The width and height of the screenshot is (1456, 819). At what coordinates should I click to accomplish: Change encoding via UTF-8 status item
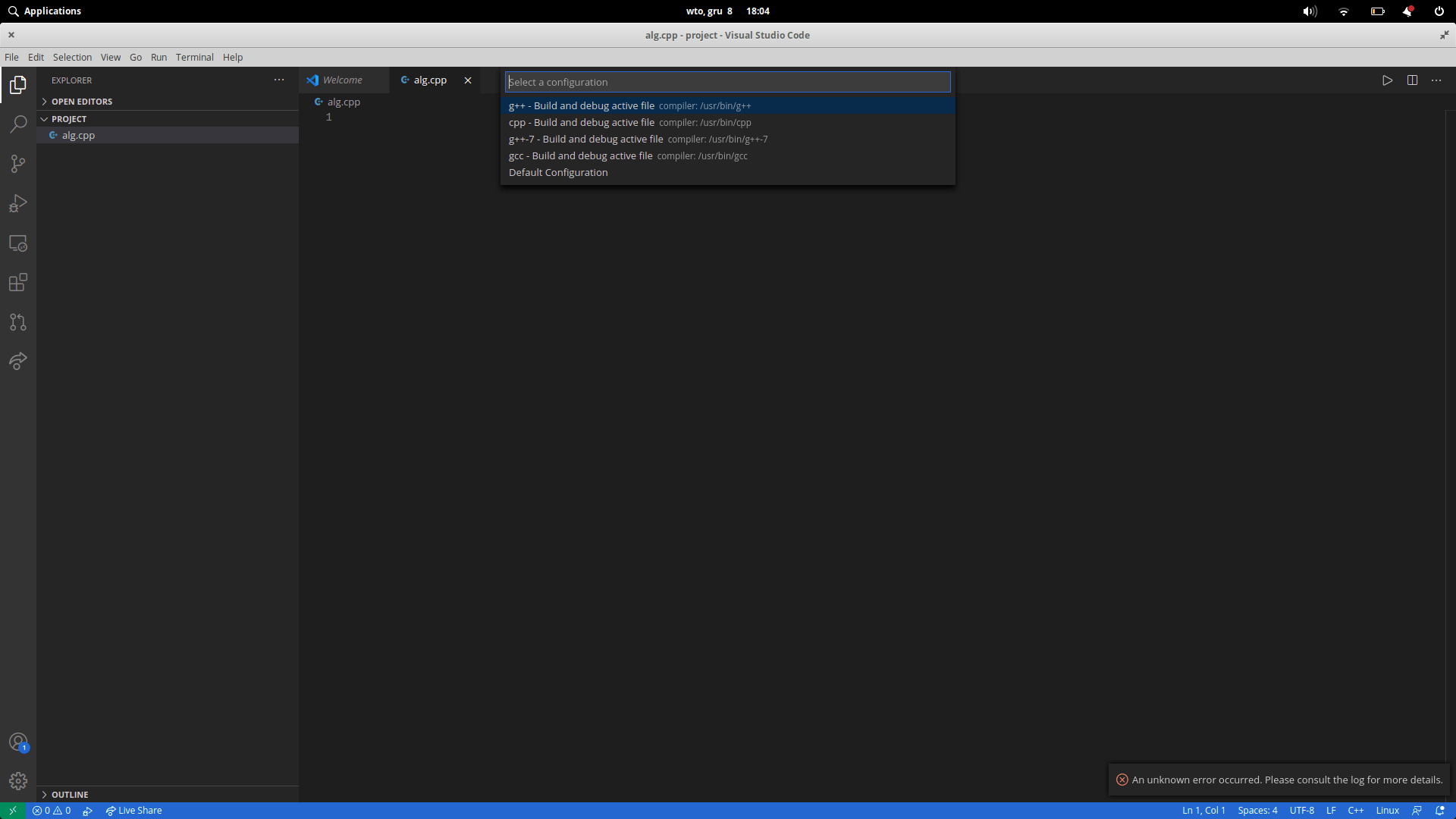[1301, 811]
